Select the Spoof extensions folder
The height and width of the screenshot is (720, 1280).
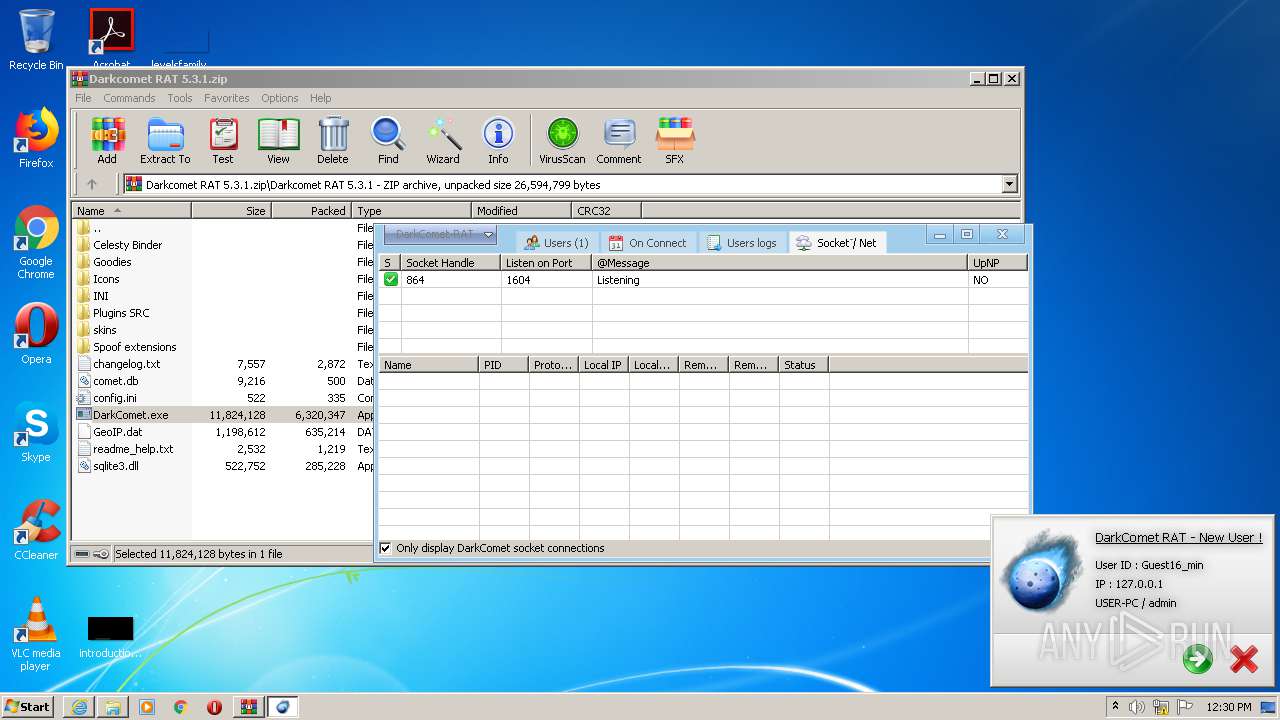point(134,347)
